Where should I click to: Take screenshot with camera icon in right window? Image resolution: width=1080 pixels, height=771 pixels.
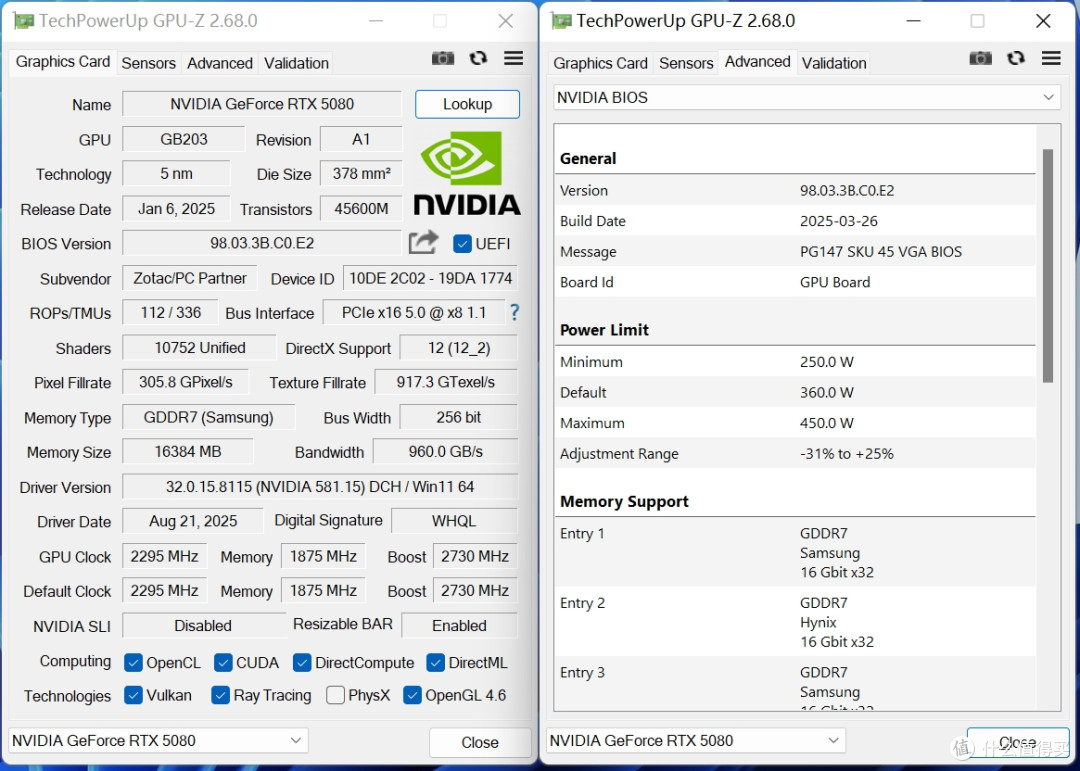[x=980, y=59]
